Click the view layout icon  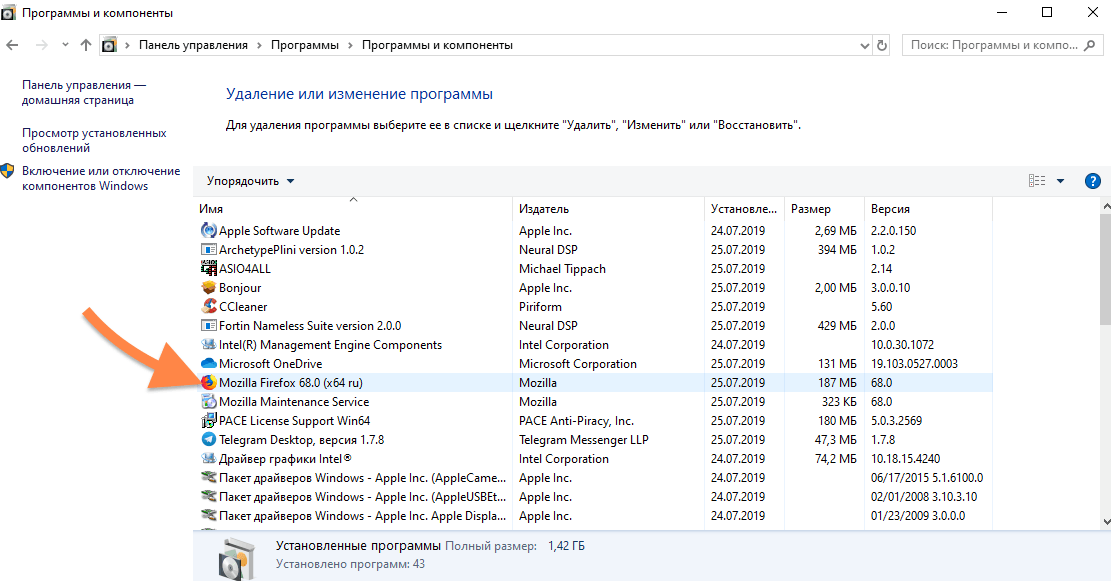tap(1037, 181)
